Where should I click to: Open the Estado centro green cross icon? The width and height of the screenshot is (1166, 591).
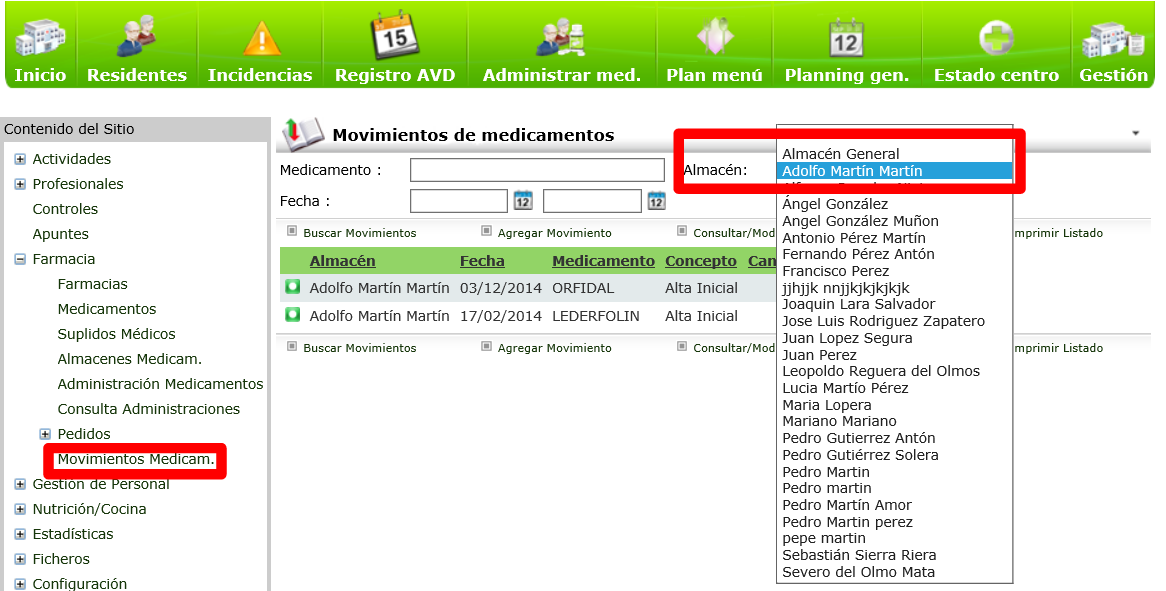(996, 38)
